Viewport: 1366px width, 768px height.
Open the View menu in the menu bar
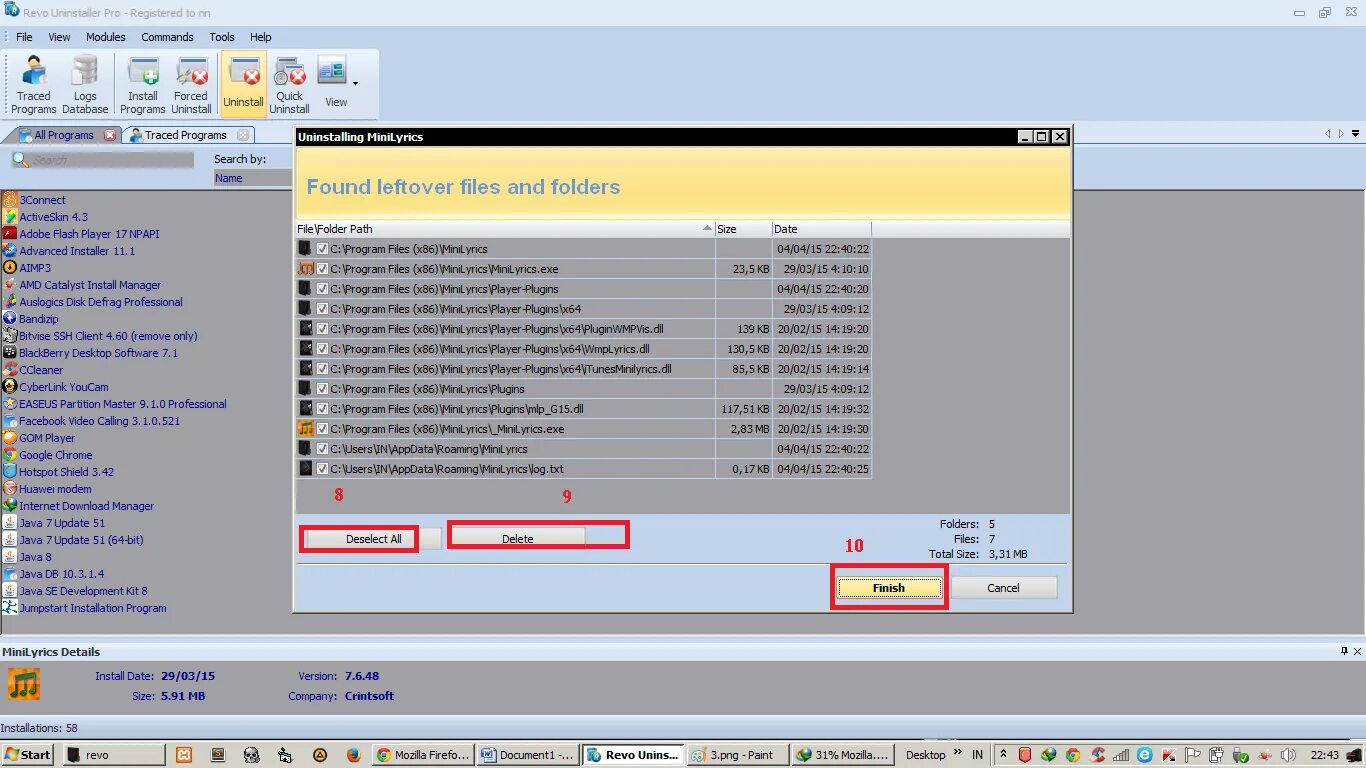60,37
